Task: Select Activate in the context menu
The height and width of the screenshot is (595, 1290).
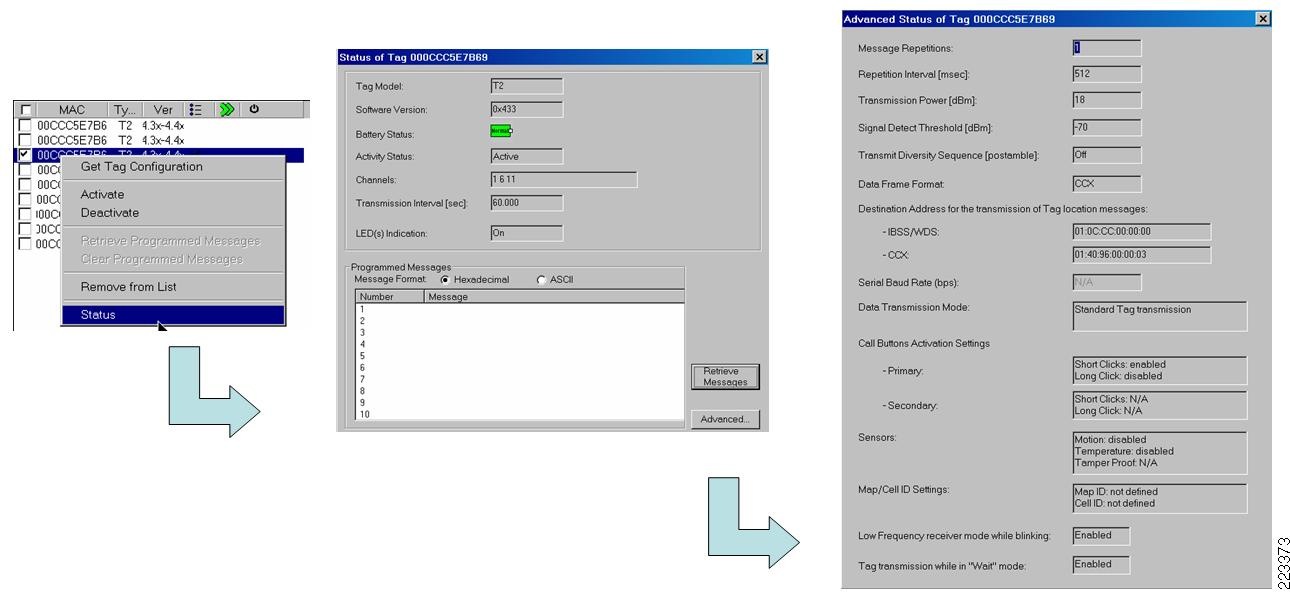Action: (101, 195)
